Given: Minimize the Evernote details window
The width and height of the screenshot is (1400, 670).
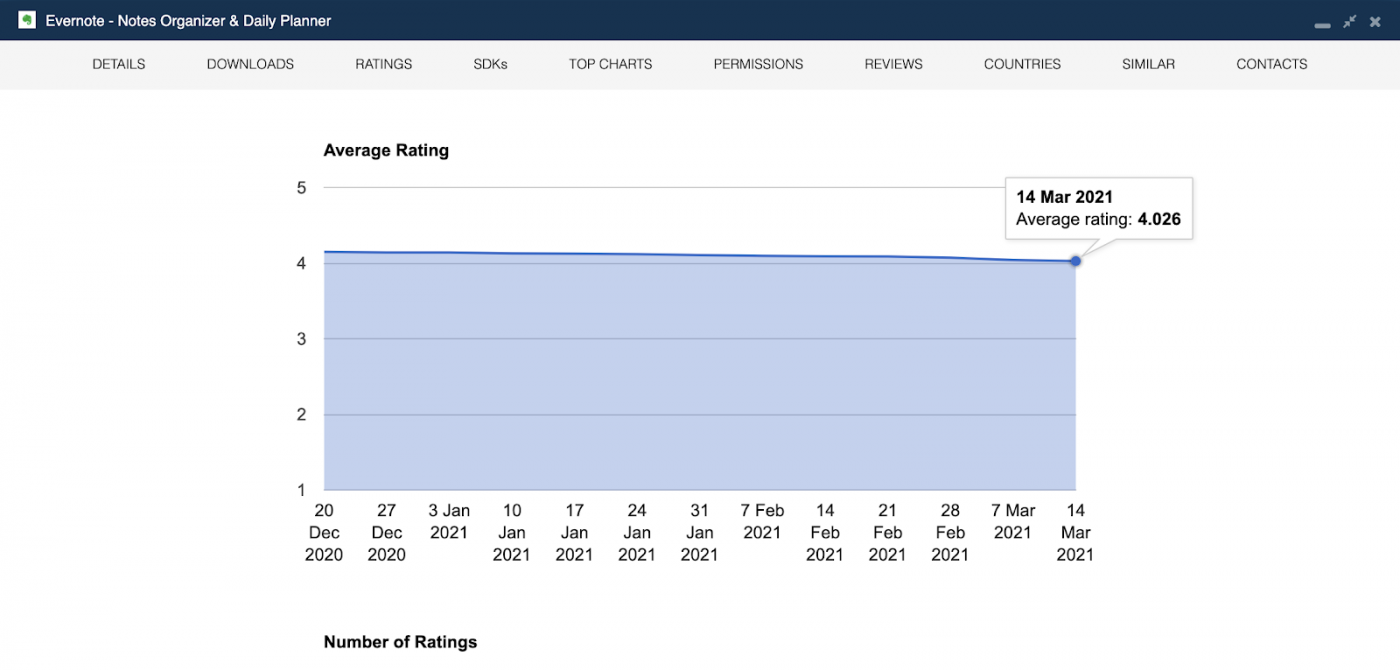Looking at the screenshot, I should [1322, 24].
